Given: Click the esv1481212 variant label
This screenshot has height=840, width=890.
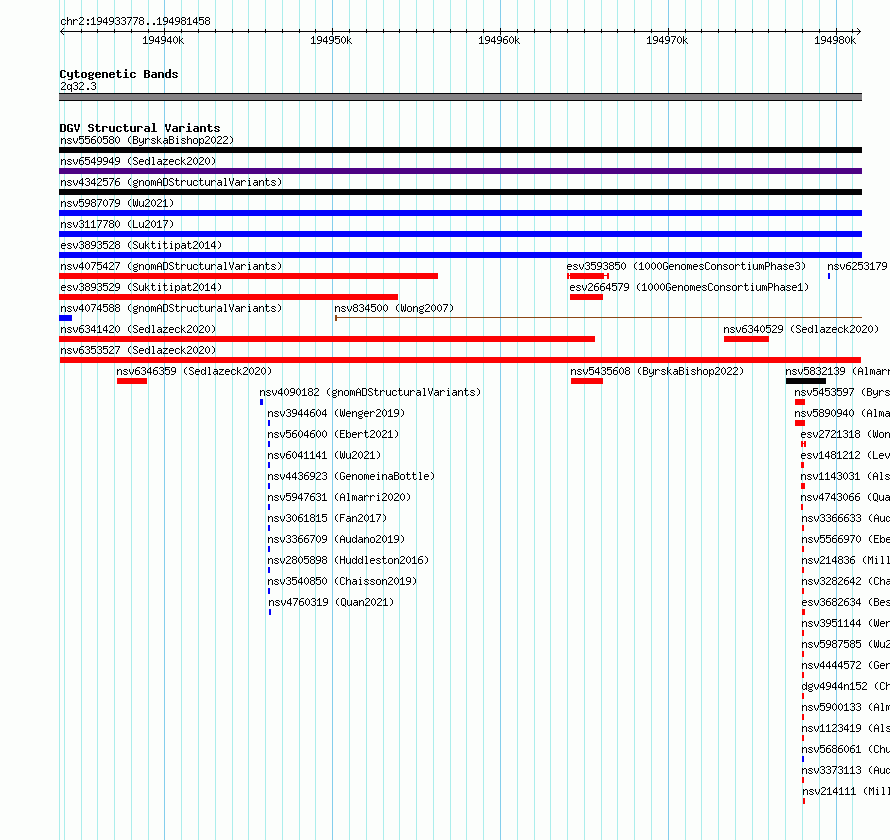Looking at the screenshot, I should click(845, 455).
